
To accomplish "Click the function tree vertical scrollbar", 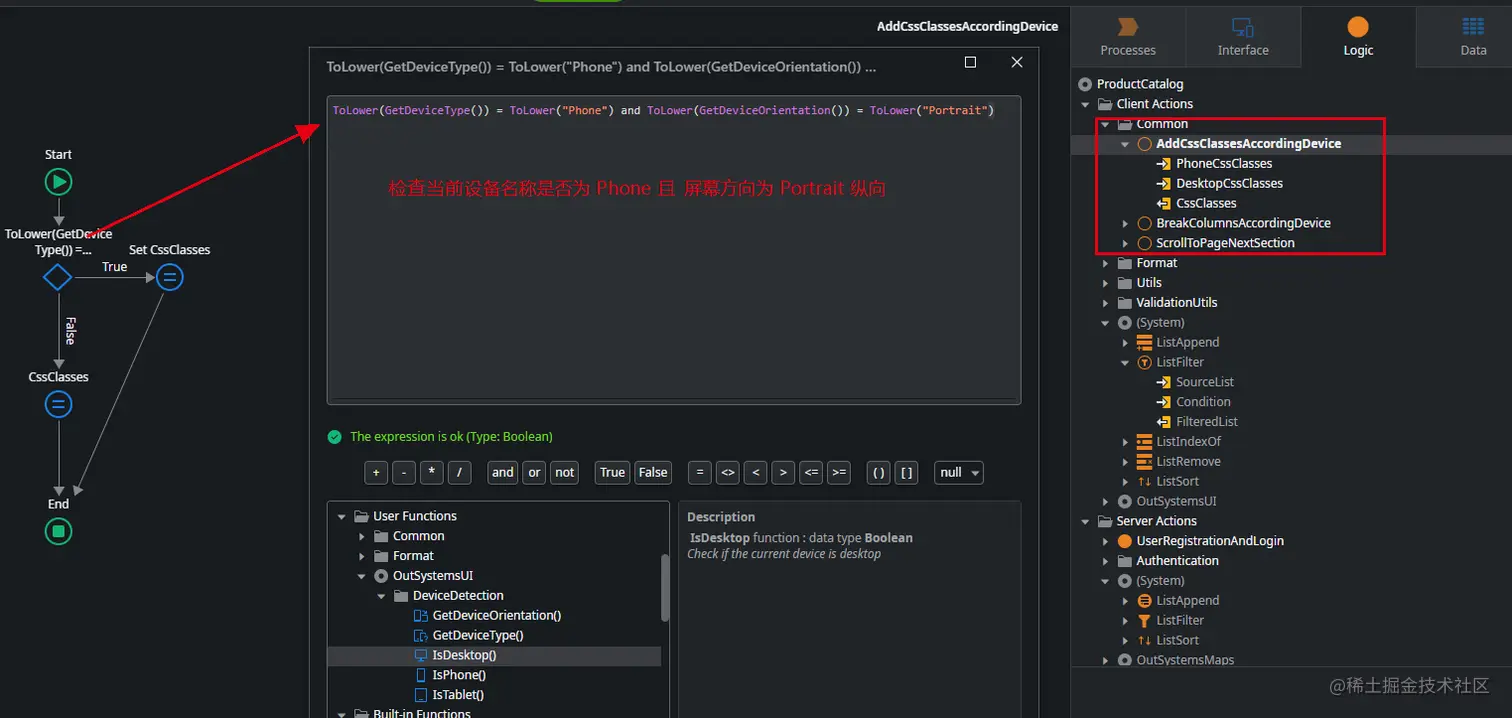I will (665, 587).
